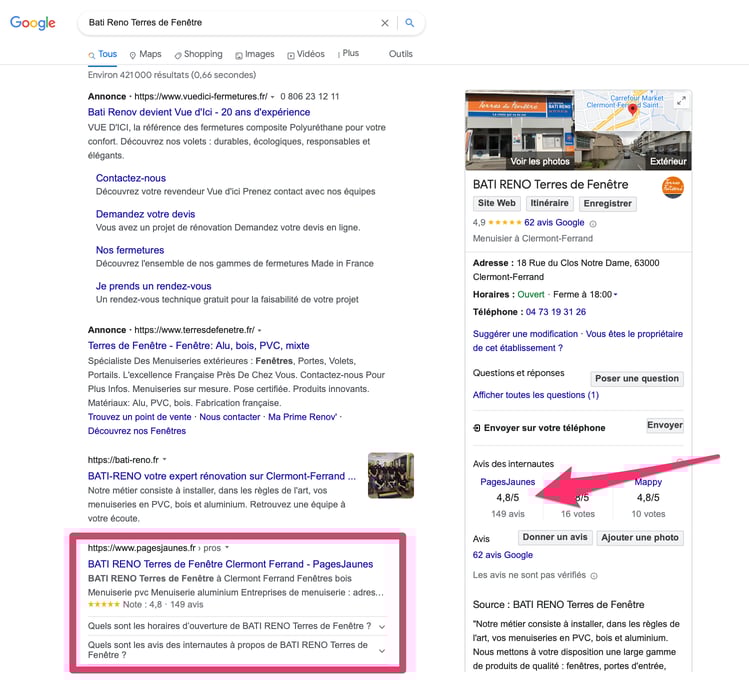Open the bati-reno.fr result thumbnail image
This screenshot has width=749, height=694.
[390, 476]
